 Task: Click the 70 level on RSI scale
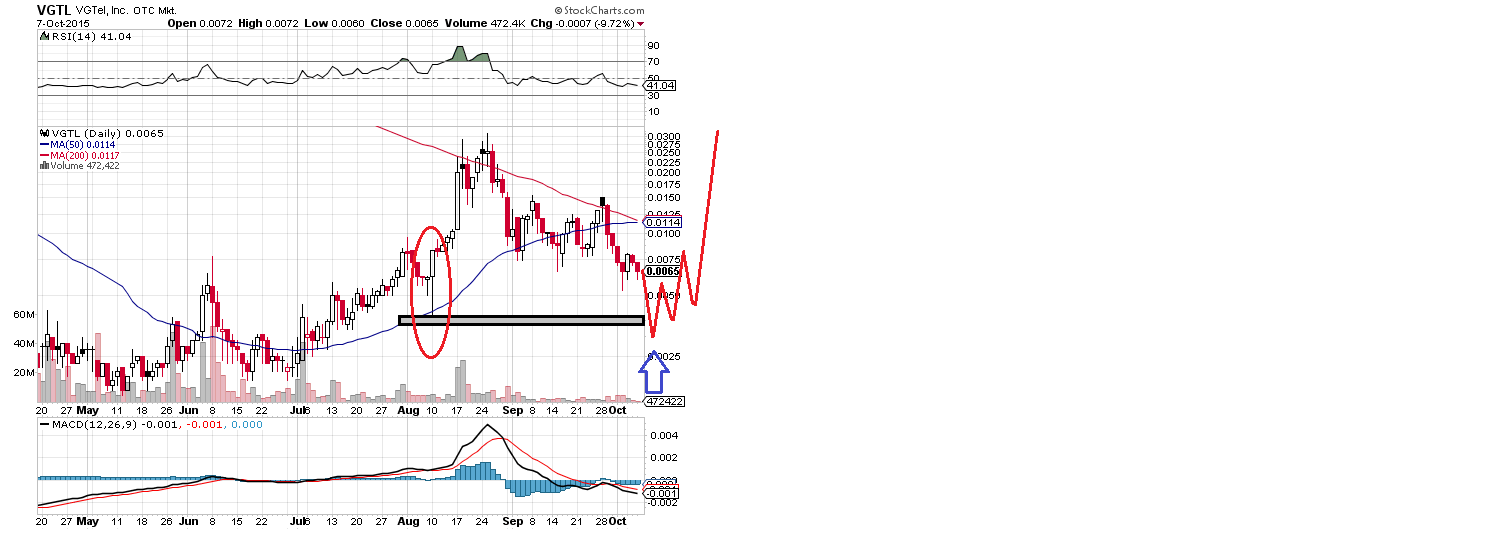click(653, 62)
